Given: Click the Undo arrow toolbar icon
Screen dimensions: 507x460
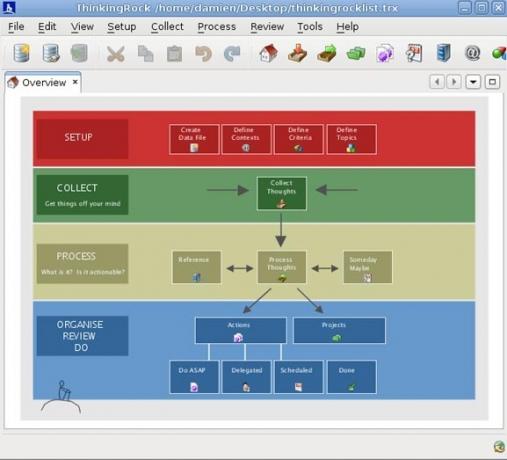Looking at the screenshot, I should (203, 54).
